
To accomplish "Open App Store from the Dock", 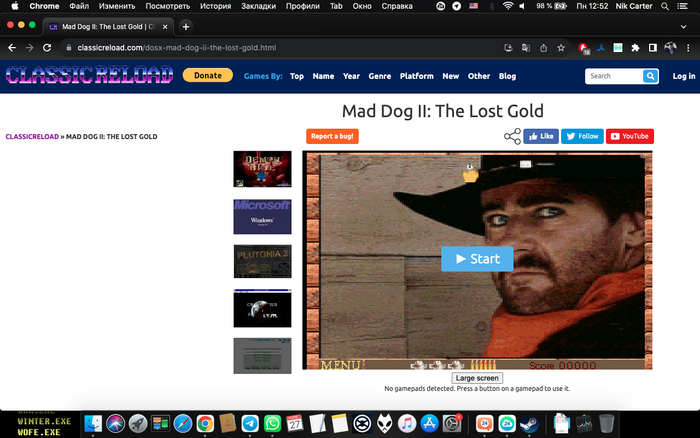I will (429, 423).
